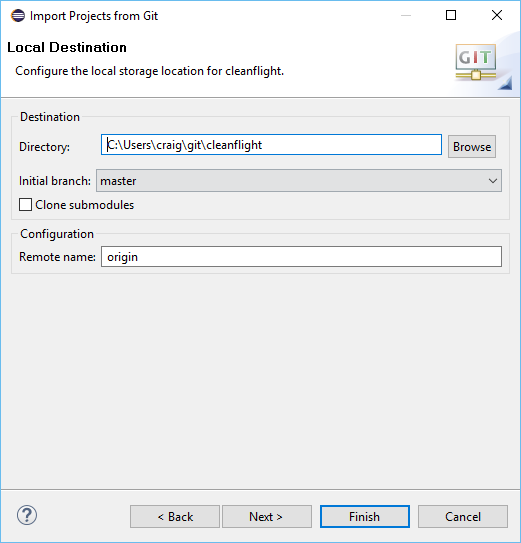Cancel the Git import wizard

click(463, 516)
